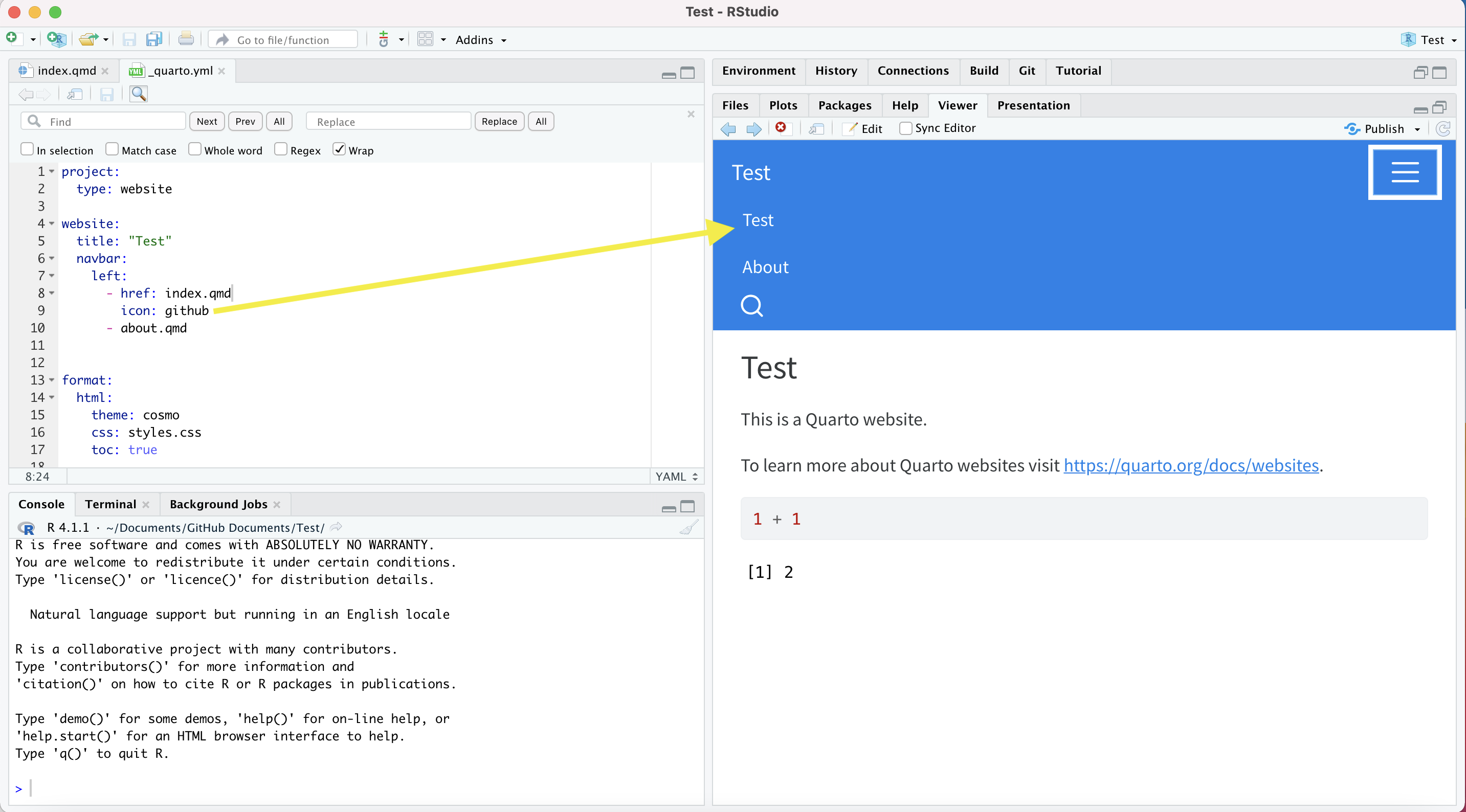Close the _quarto.yml tab

click(221, 71)
